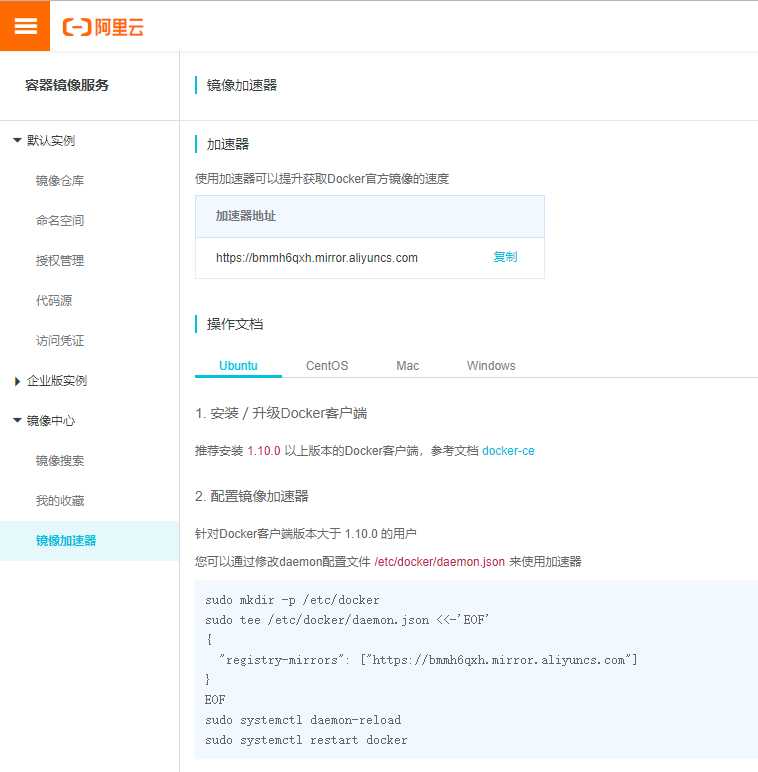Click 镜像中心 group label
758x772 pixels.
51,421
